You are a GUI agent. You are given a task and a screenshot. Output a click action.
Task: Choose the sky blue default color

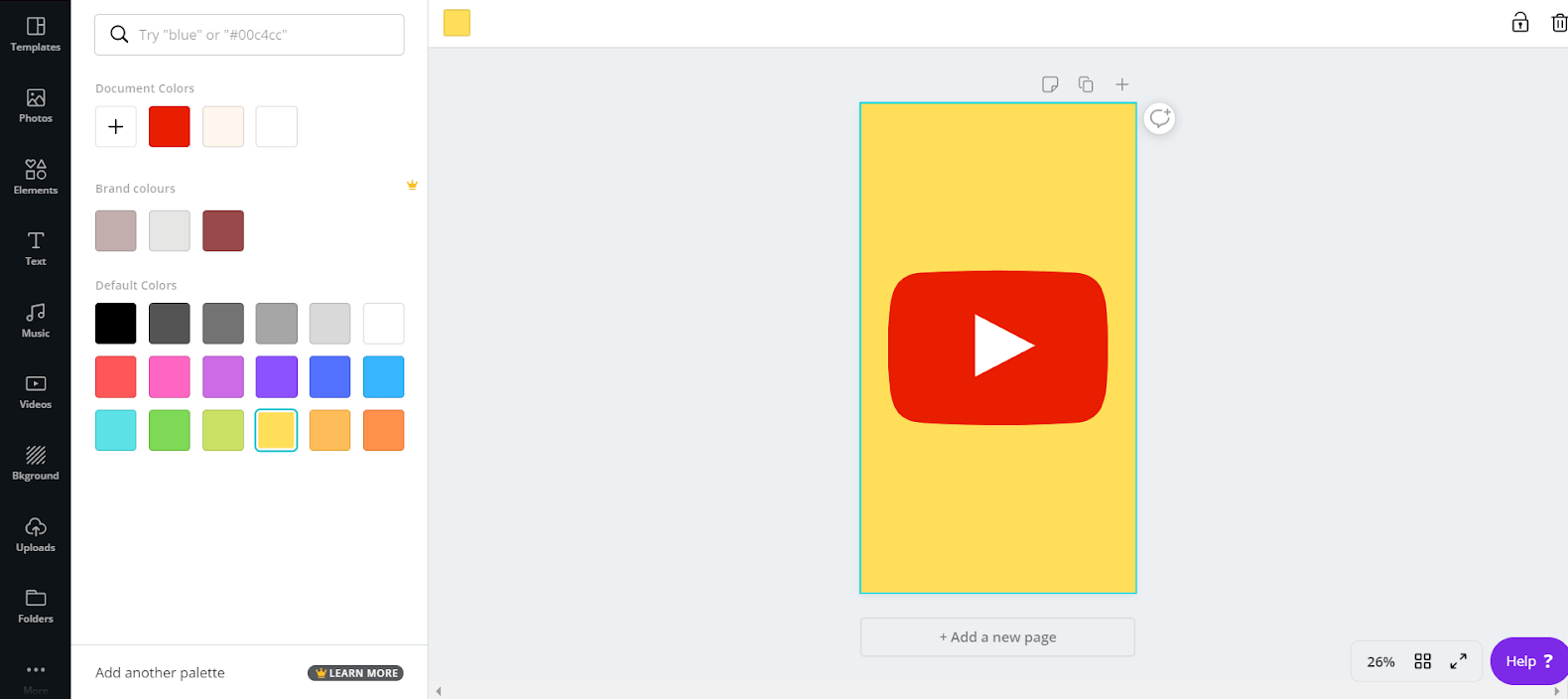coord(384,377)
